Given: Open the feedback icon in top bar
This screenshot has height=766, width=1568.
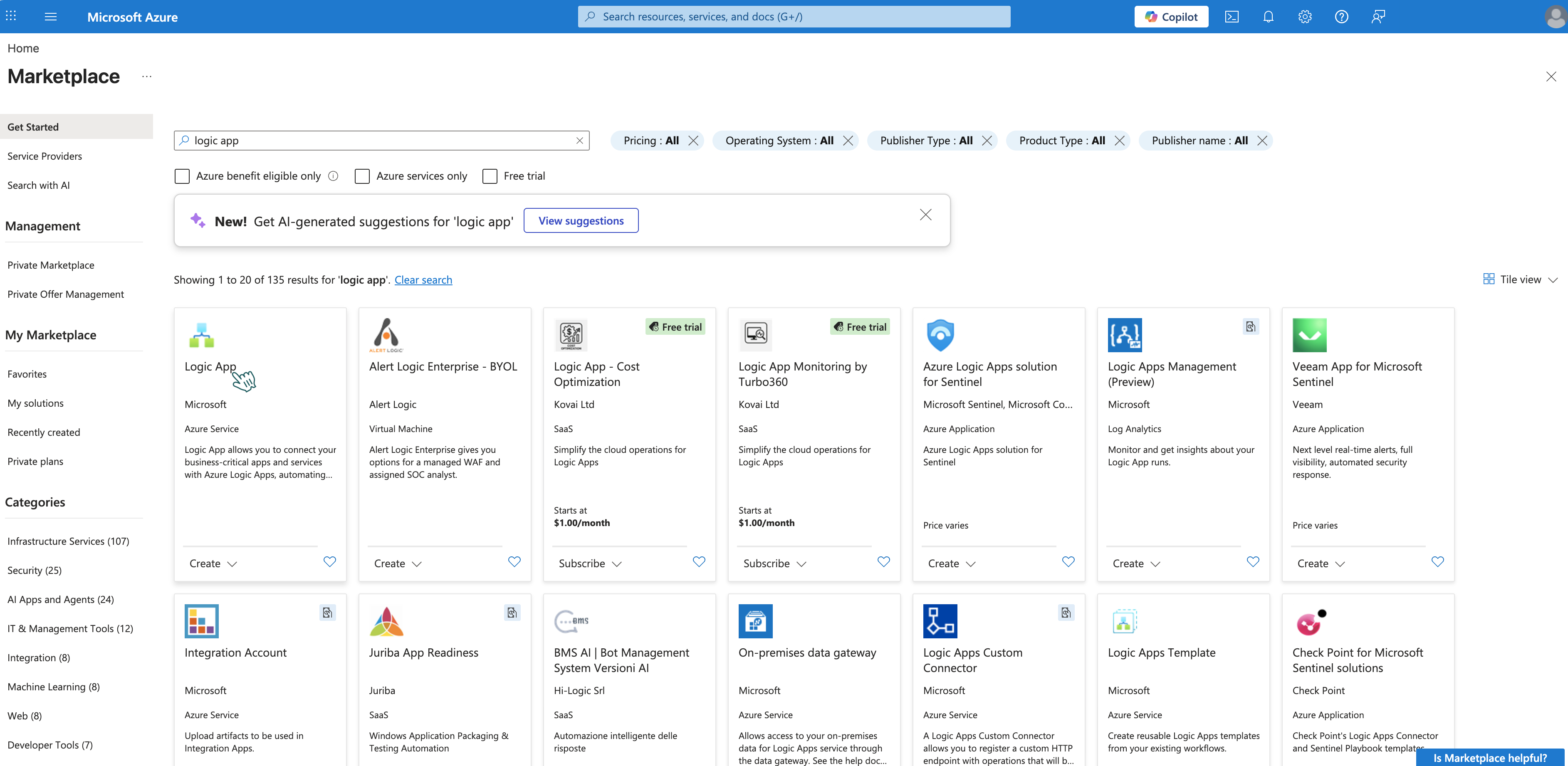Looking at the screenshot, I should click(x=1378, y=17).
